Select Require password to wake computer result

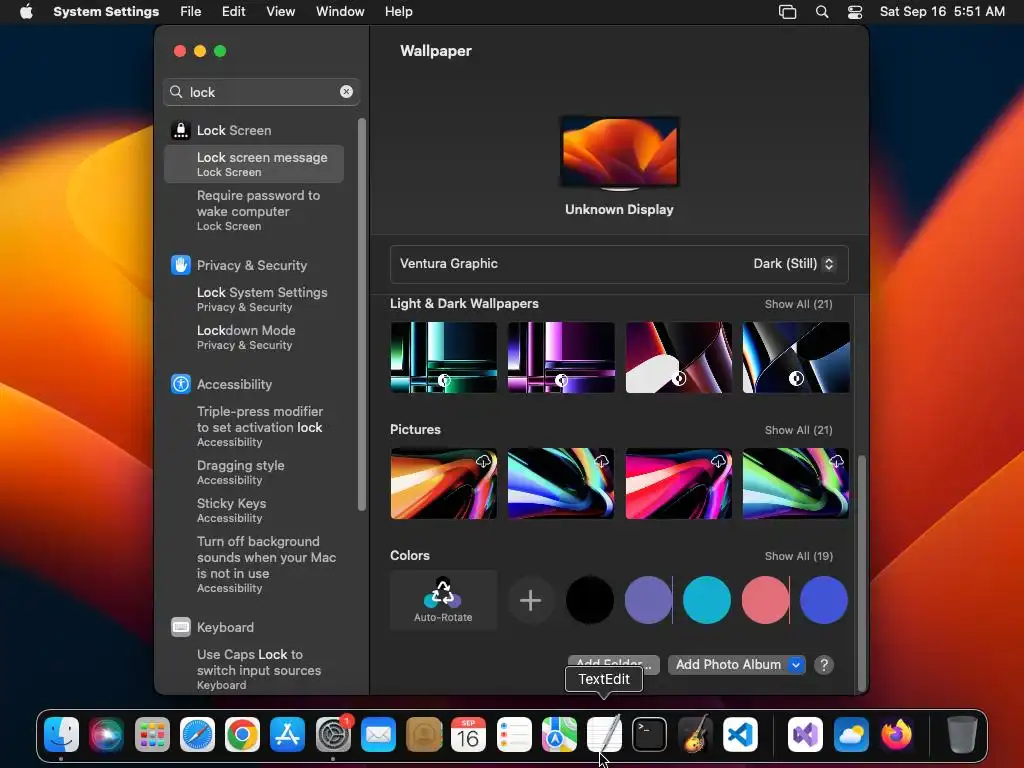(254, 210)
